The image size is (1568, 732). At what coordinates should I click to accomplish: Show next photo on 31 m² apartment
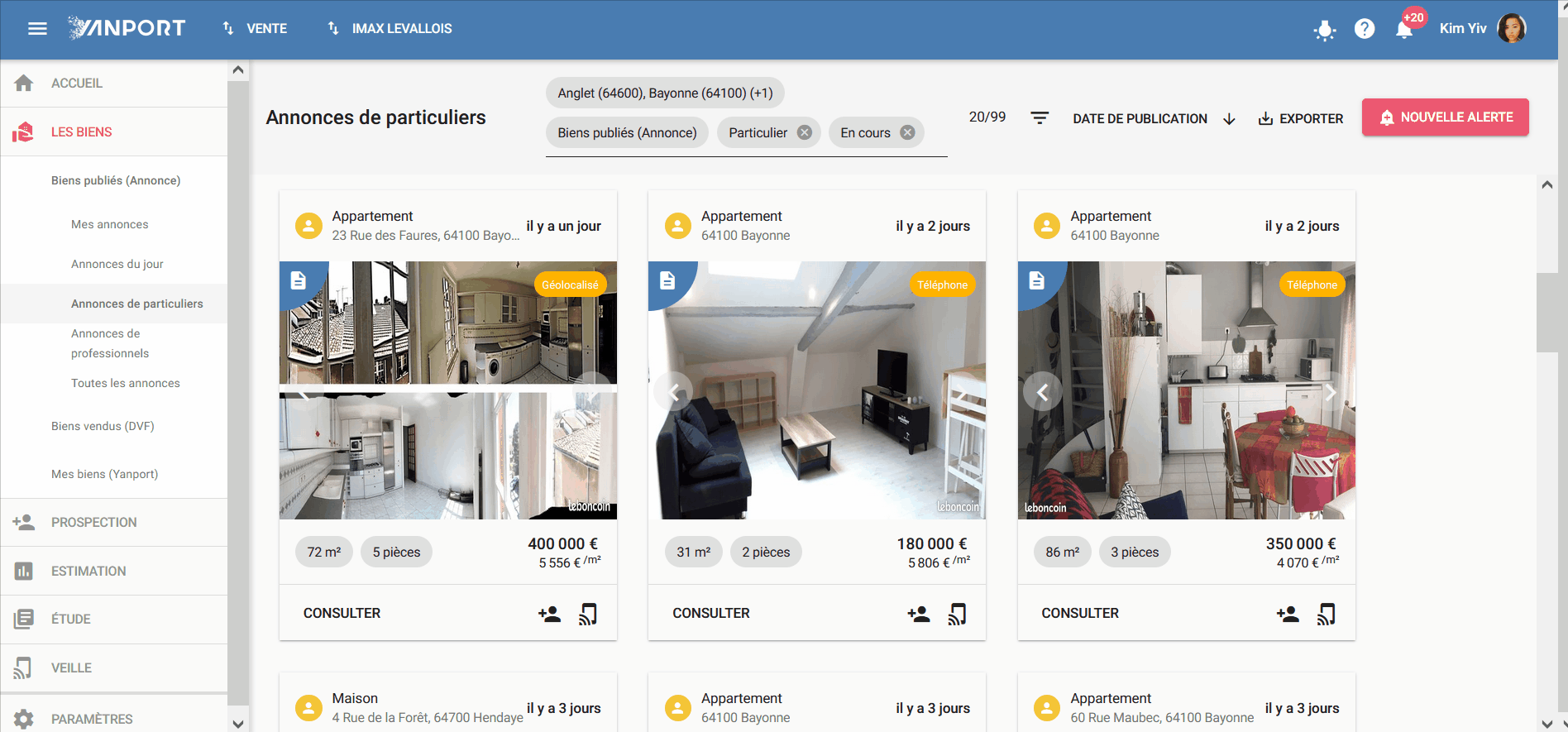962,392
